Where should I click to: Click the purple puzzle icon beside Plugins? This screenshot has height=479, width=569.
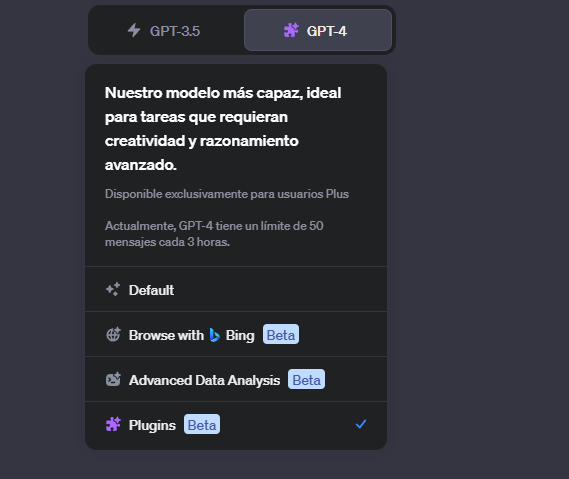point(113,424)
